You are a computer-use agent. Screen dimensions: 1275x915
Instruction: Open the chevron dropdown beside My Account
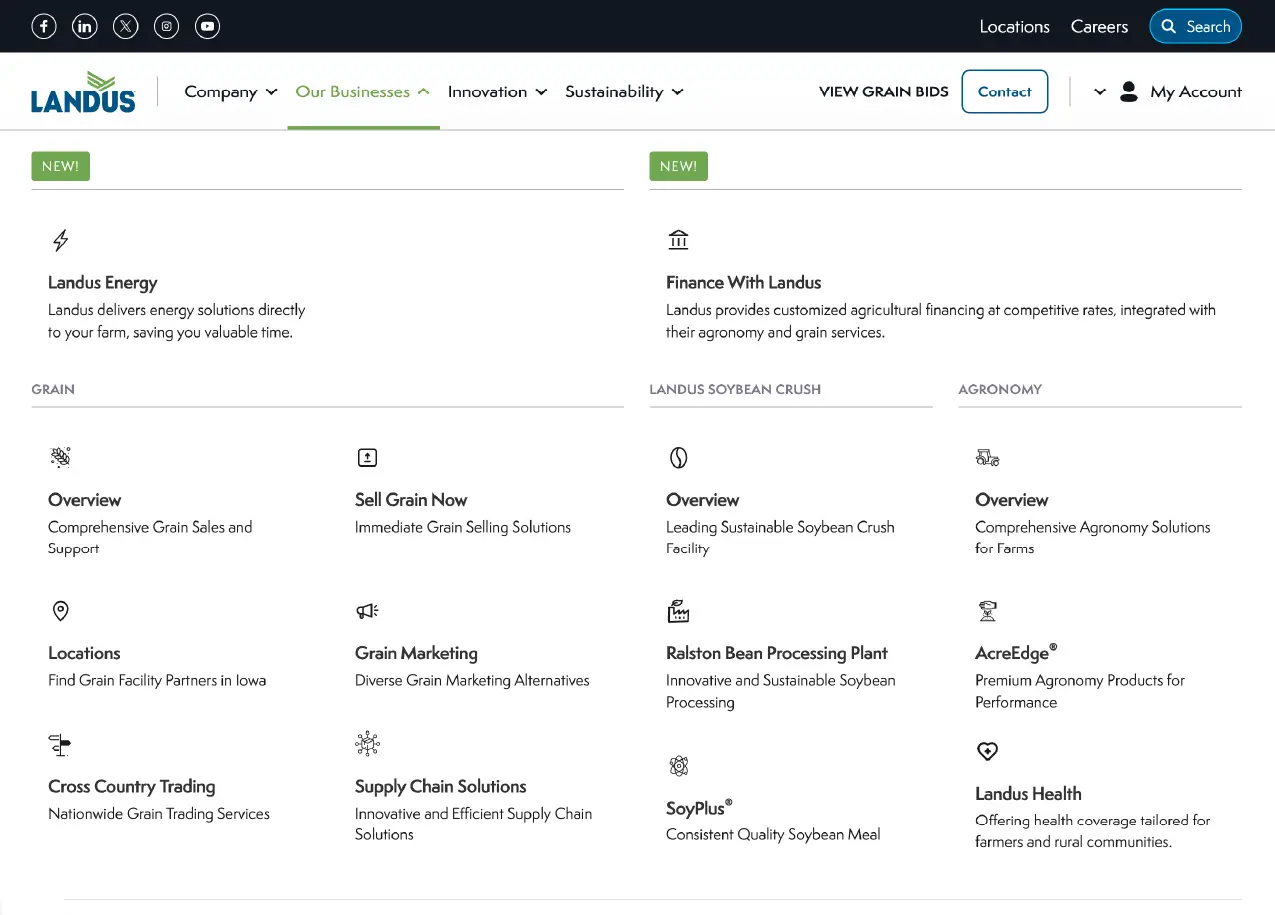(x=1100, y=92)
